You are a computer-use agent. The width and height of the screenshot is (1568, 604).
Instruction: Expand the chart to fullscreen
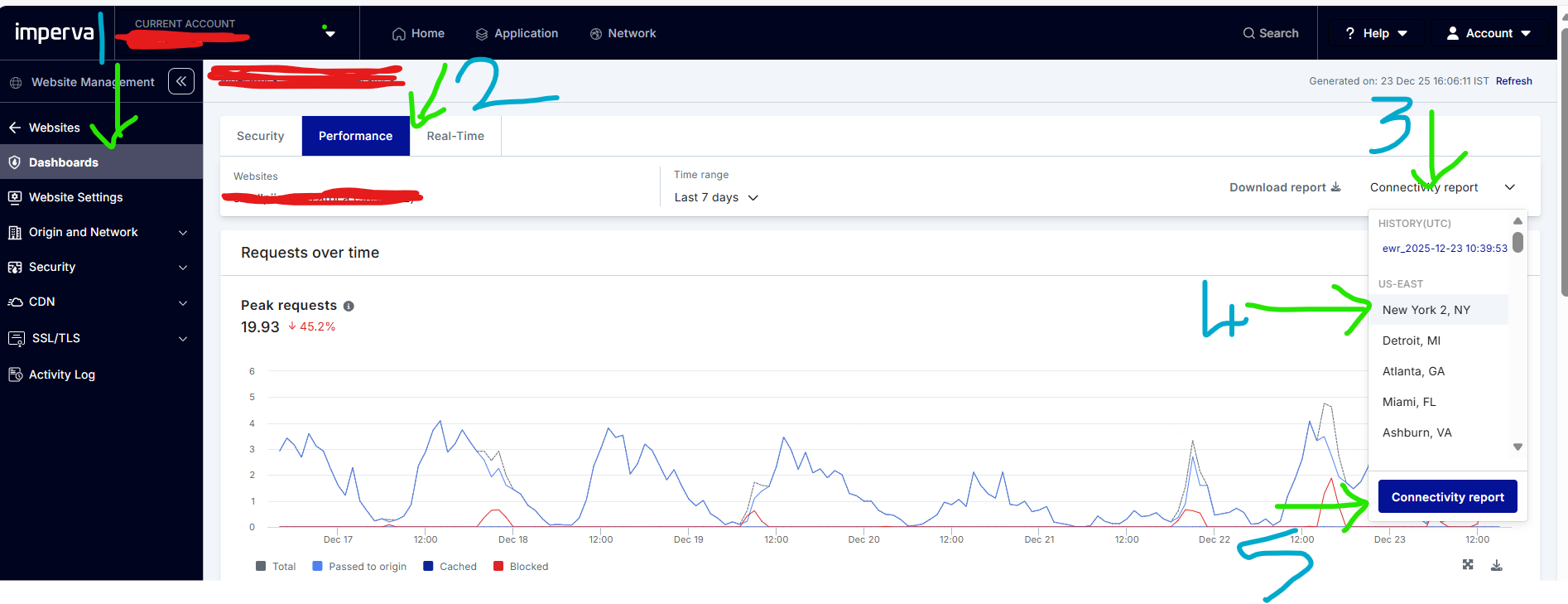tap(1468, 564)
